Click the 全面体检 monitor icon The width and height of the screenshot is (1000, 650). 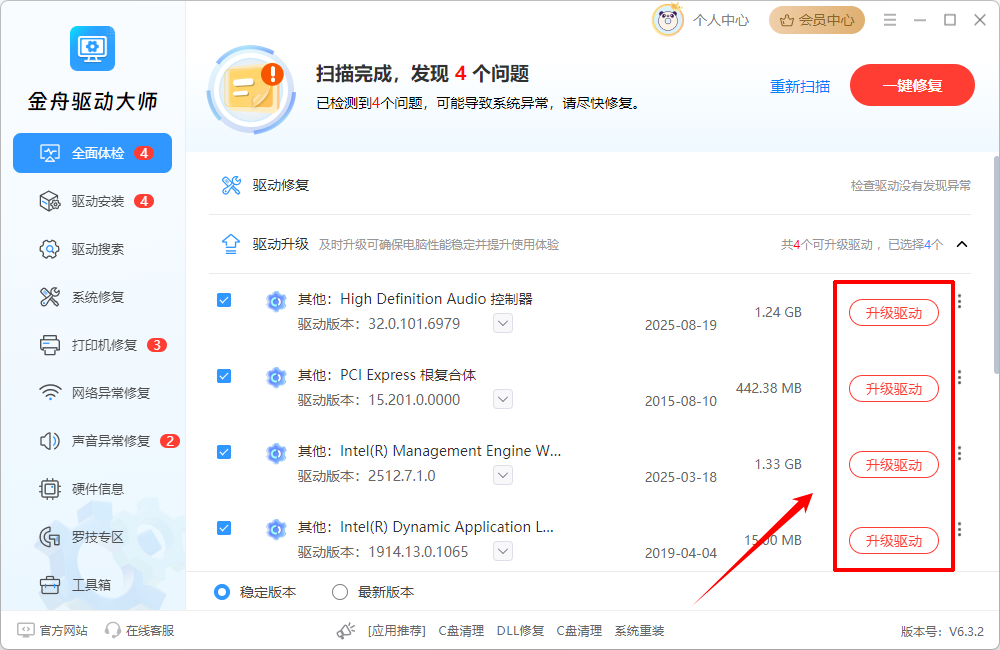click(50, 153)
